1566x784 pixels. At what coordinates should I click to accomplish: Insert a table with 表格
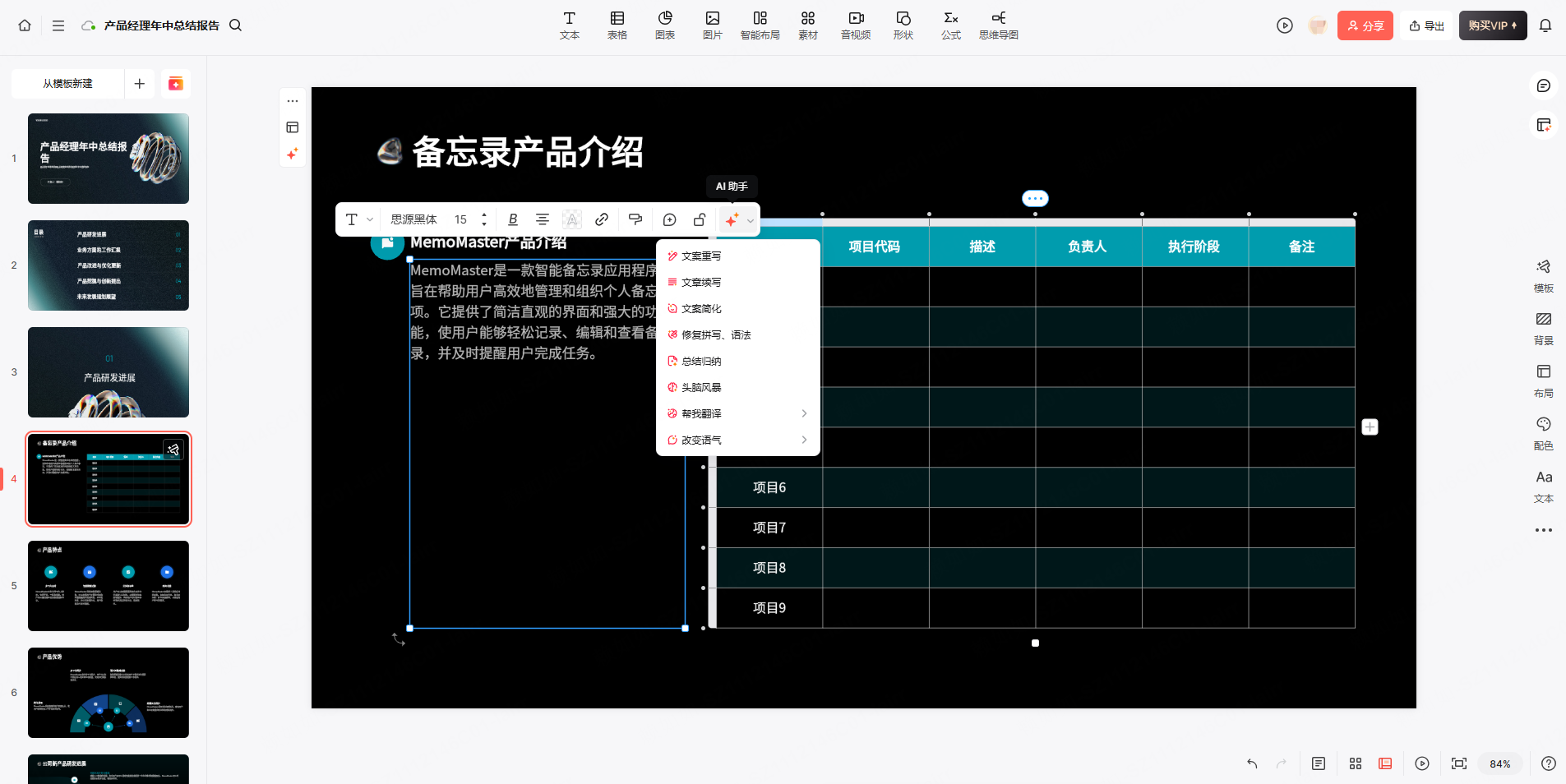pyautogui.click(x=617, y=25)
